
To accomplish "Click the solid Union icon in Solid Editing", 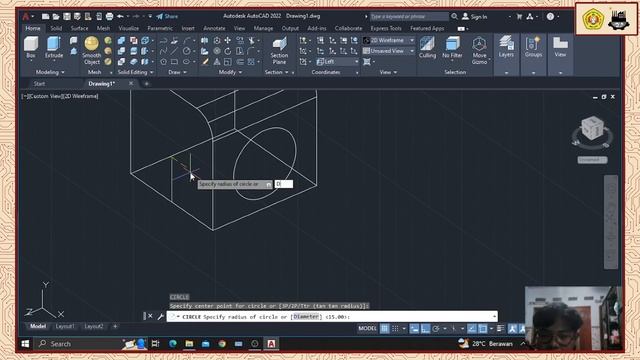I will 122,40.
